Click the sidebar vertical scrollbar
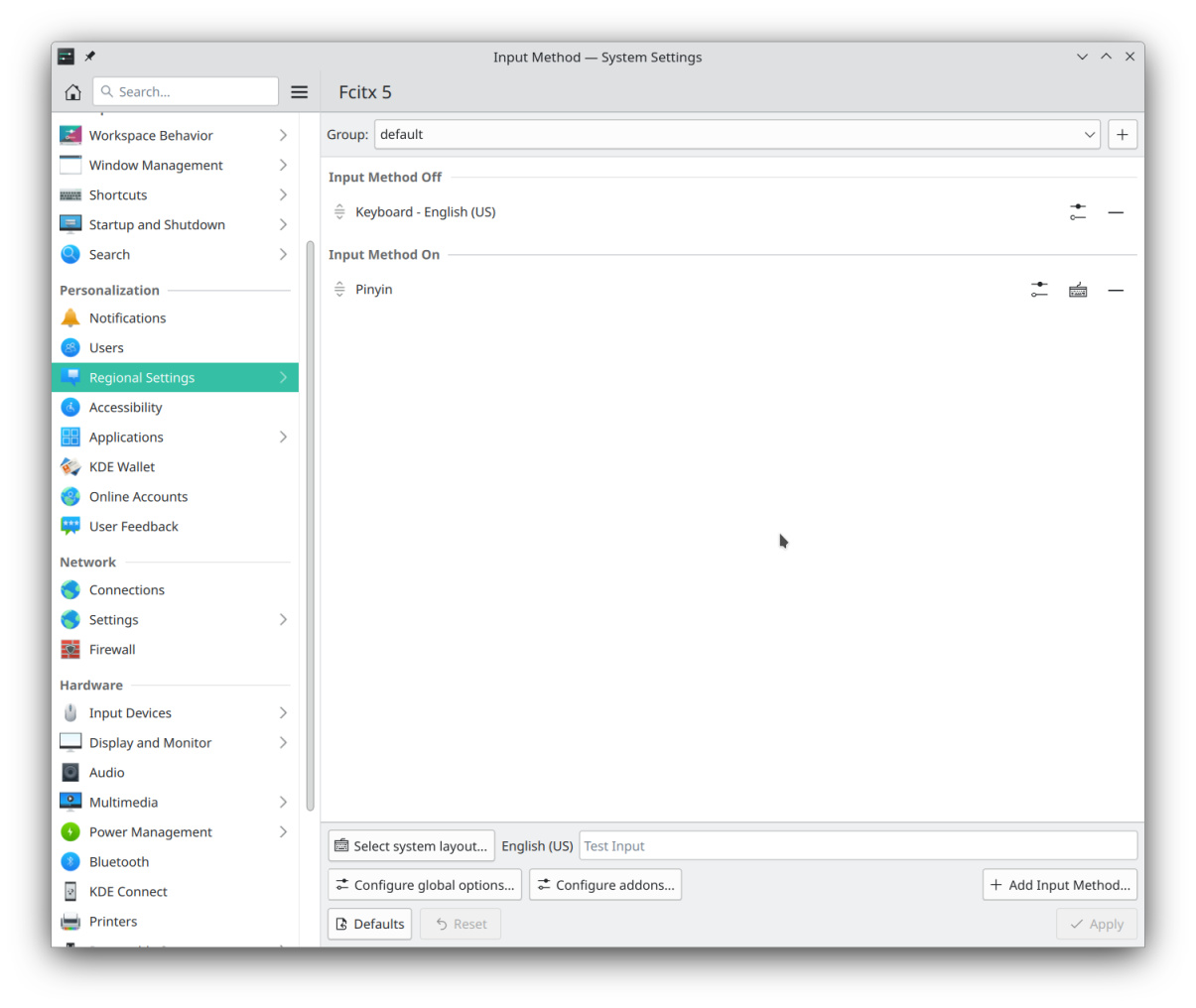Screen dimensions: 1196x1008 [x=310, y=526]
